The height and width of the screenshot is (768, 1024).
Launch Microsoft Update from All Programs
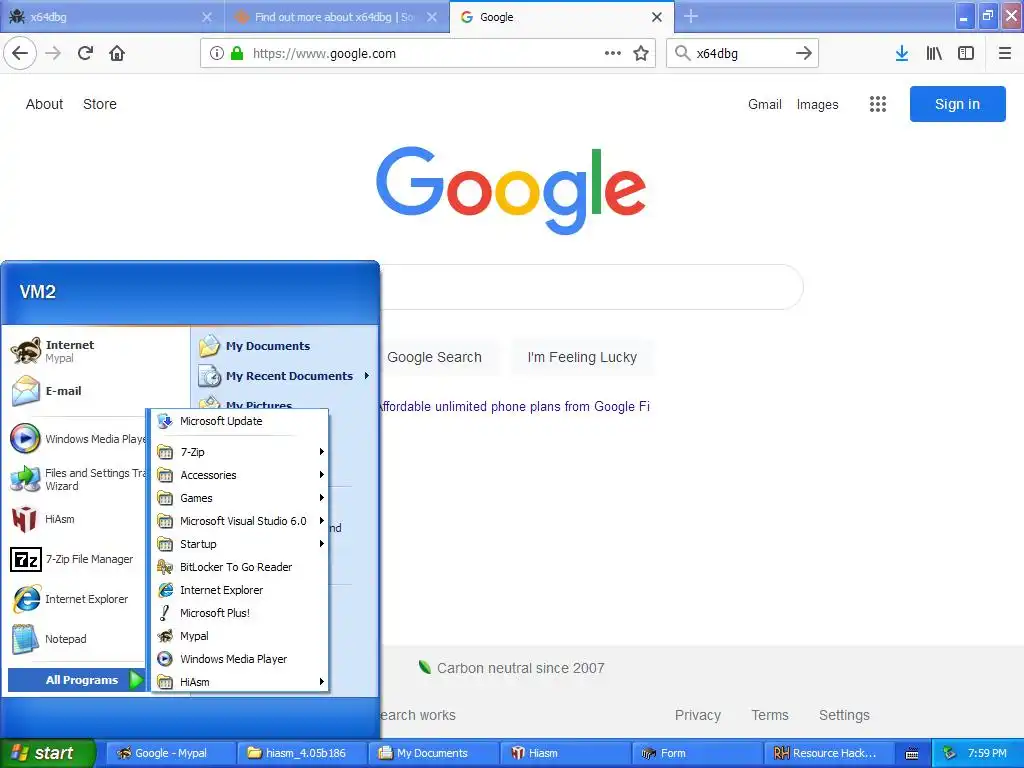(240, 421)
